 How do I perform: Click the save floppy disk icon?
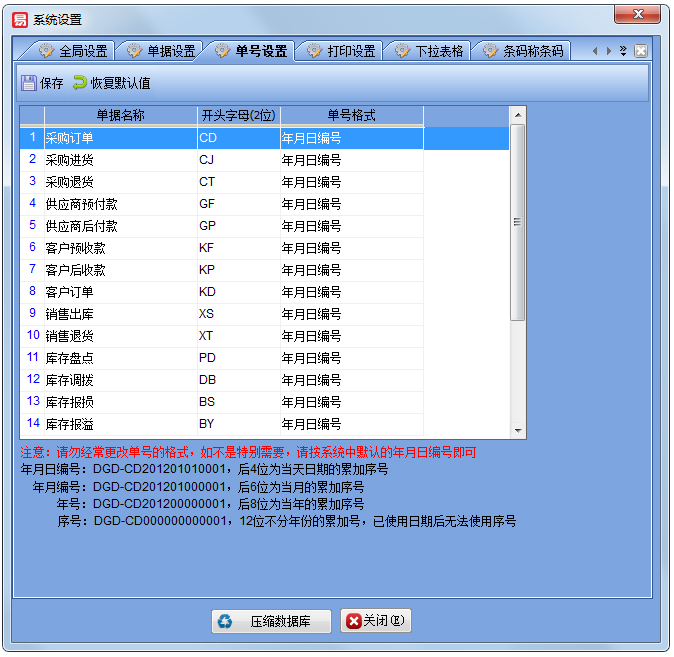[x=28, y=83]
